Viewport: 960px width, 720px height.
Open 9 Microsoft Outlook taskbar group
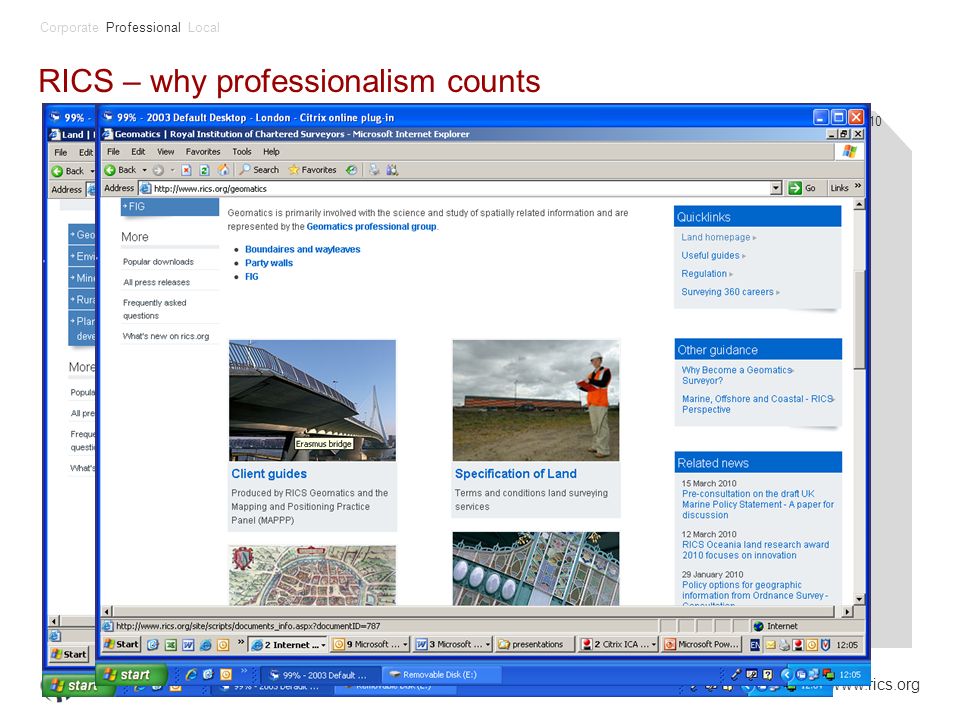coord(370,644)
